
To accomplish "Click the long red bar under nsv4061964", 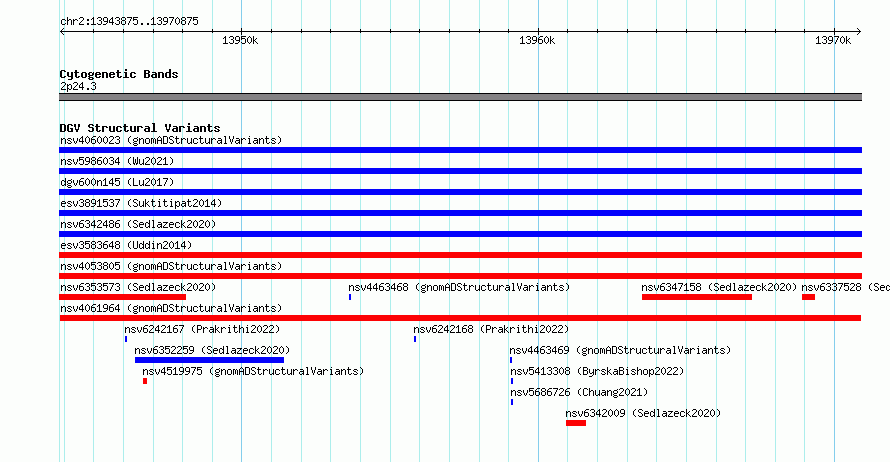I will click(460, 318).
